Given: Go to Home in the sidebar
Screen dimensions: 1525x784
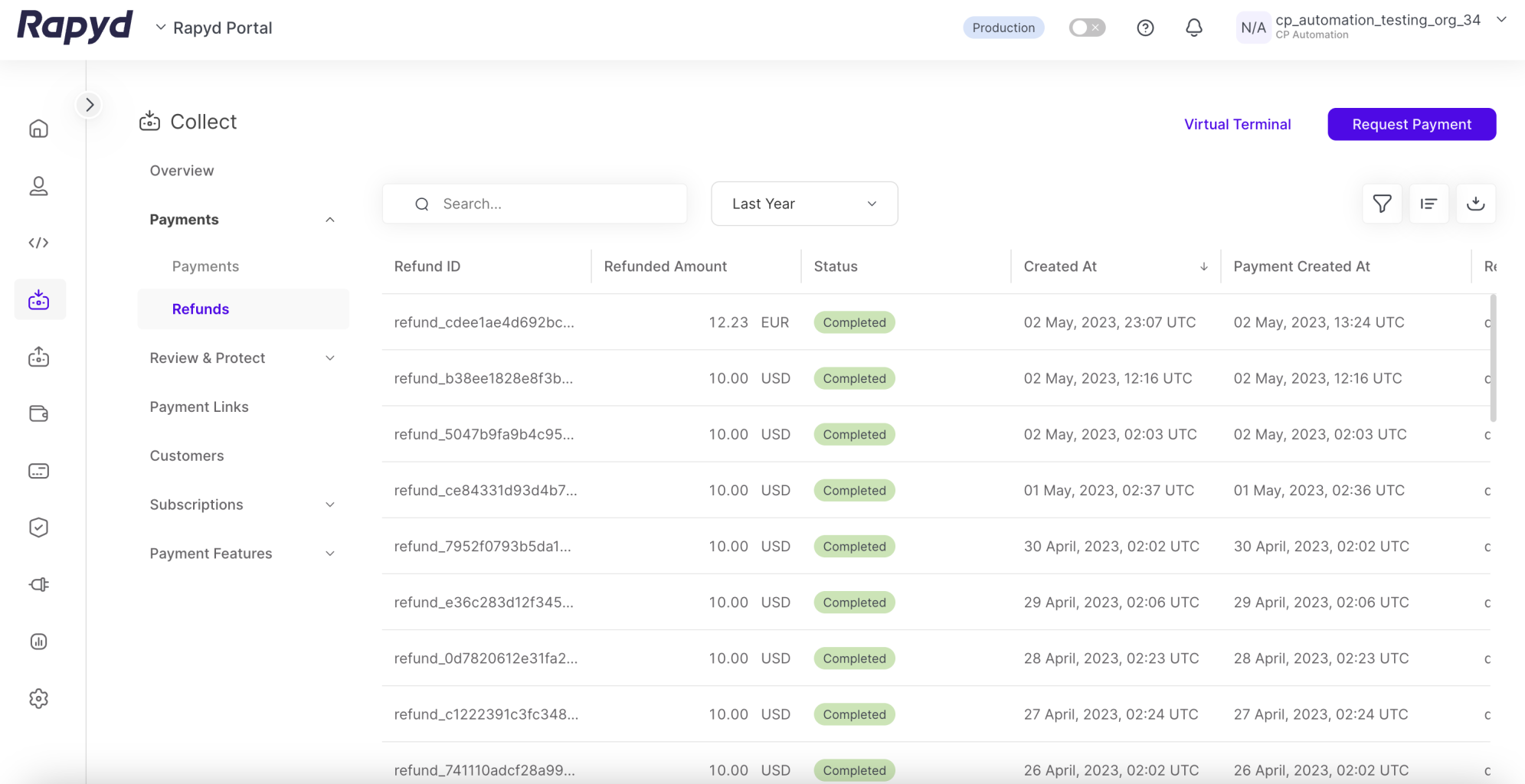Looking at the screenshot, I should click(x=39, y=129).
